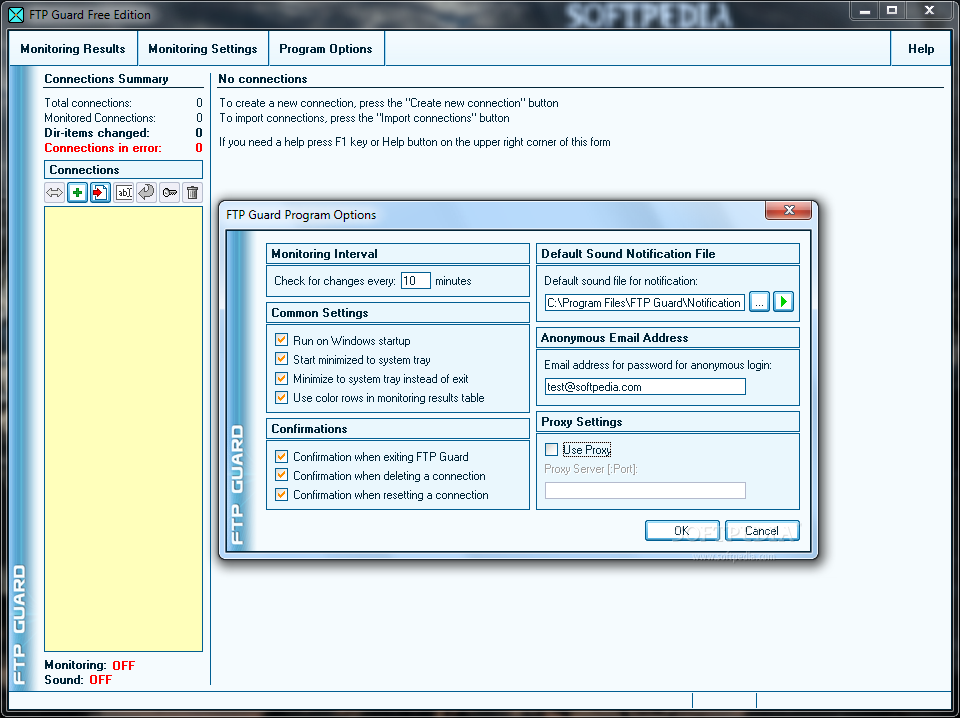Click 'Dir-items changed:' label
The width and height of the screenshot is (960, 718).
[97, 133]
